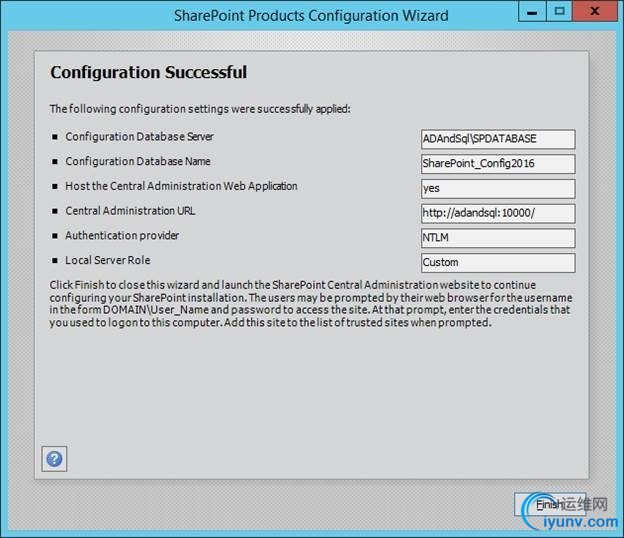624x538 pixels.
Task: Click the Central Administration URL label
Action: (x=130, y=211)
